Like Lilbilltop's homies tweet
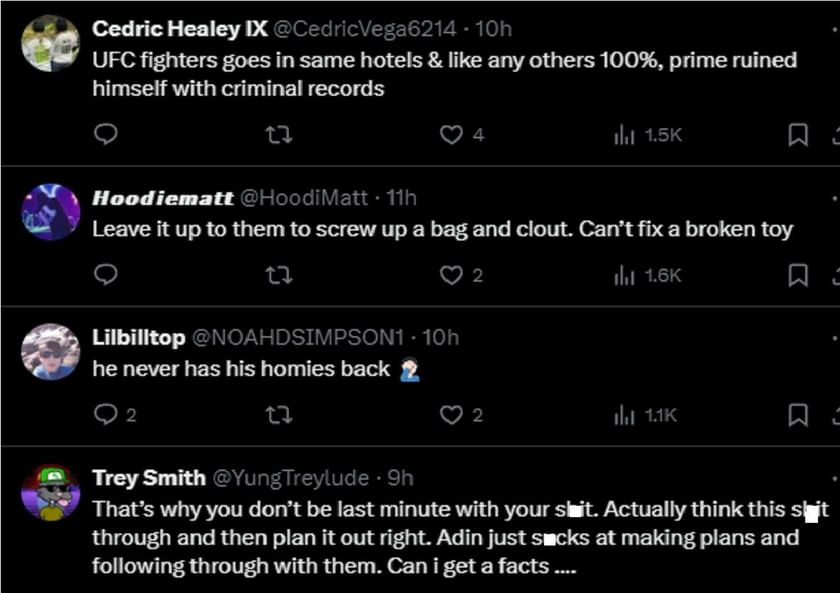 (x=452, y=415)
